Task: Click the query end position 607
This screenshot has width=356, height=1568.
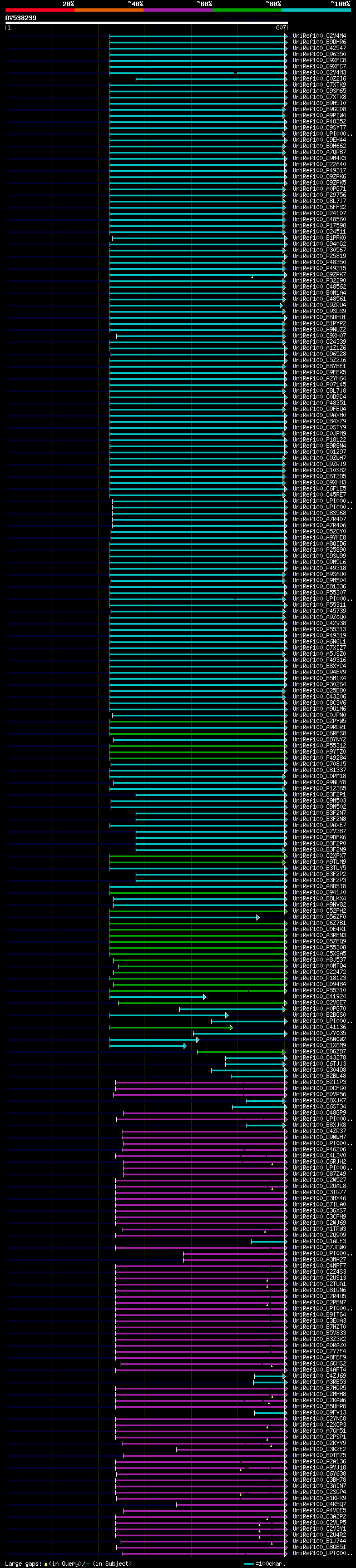Action: click(x=280, y=27)
